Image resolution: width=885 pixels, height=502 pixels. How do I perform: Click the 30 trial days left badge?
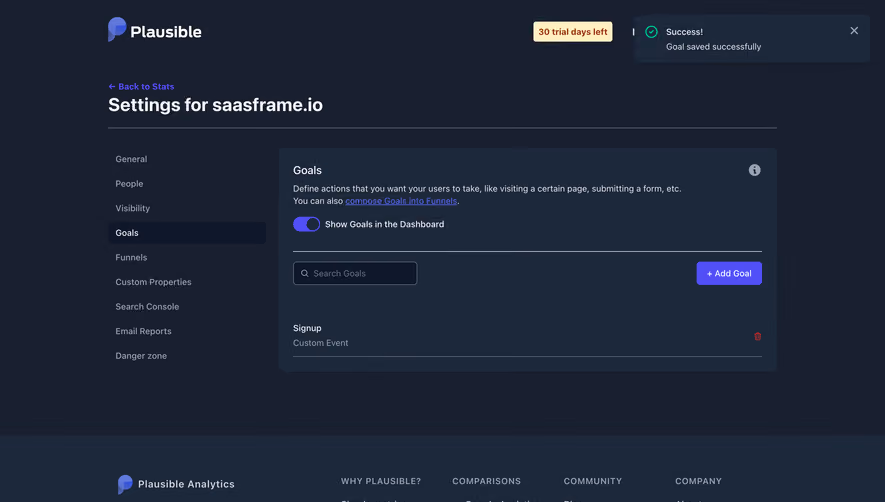572,32
